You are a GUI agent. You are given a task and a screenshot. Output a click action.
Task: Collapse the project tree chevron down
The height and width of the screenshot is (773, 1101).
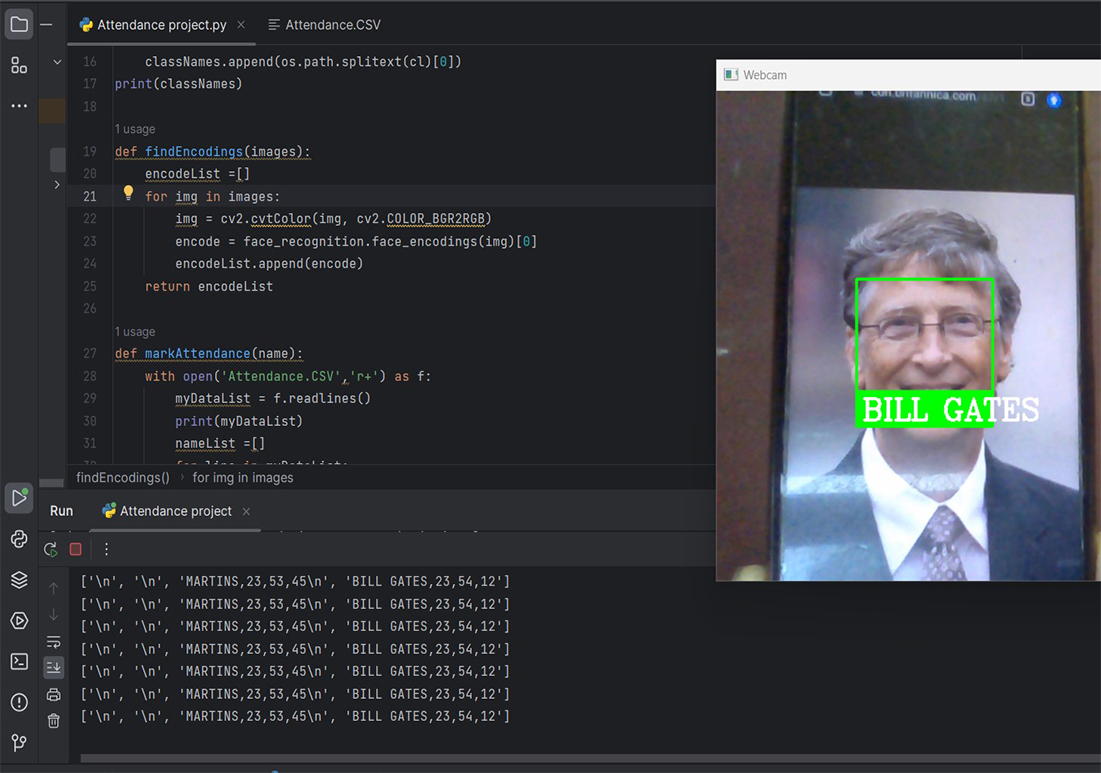click(58, 62)
